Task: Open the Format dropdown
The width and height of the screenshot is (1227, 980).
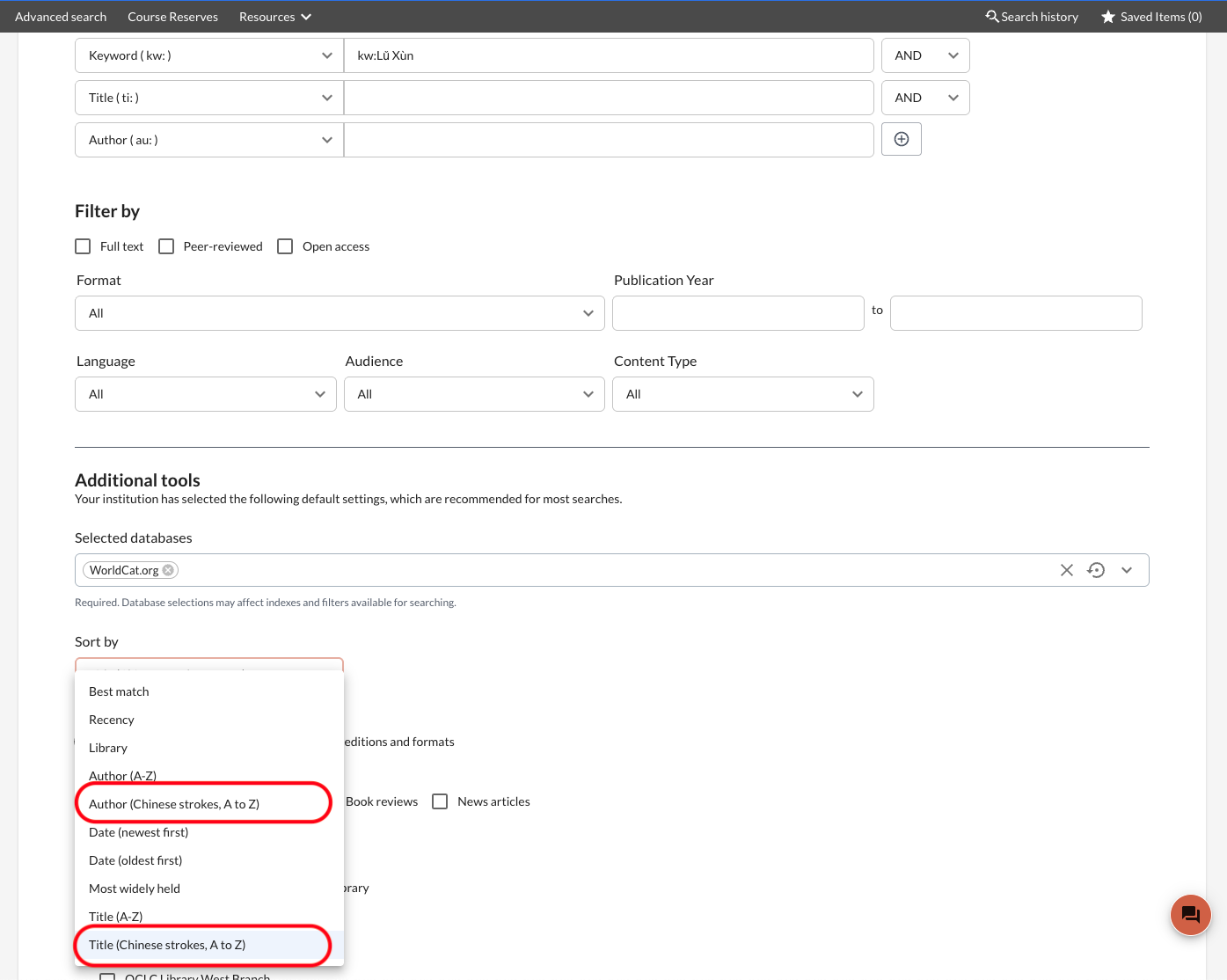Action: (x=340, y=313)
